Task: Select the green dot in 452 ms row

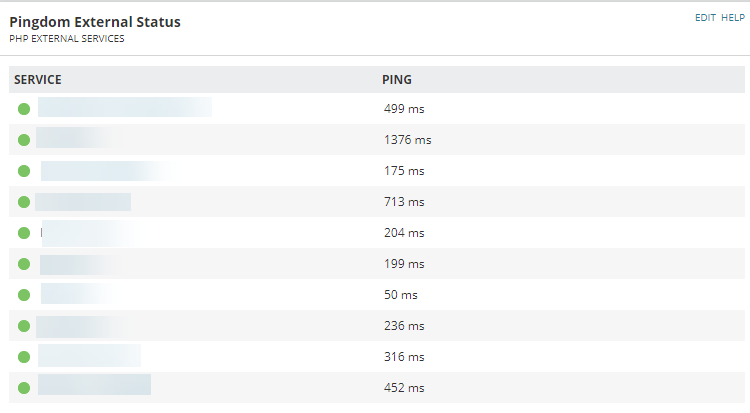Action: tap(24, 388)
